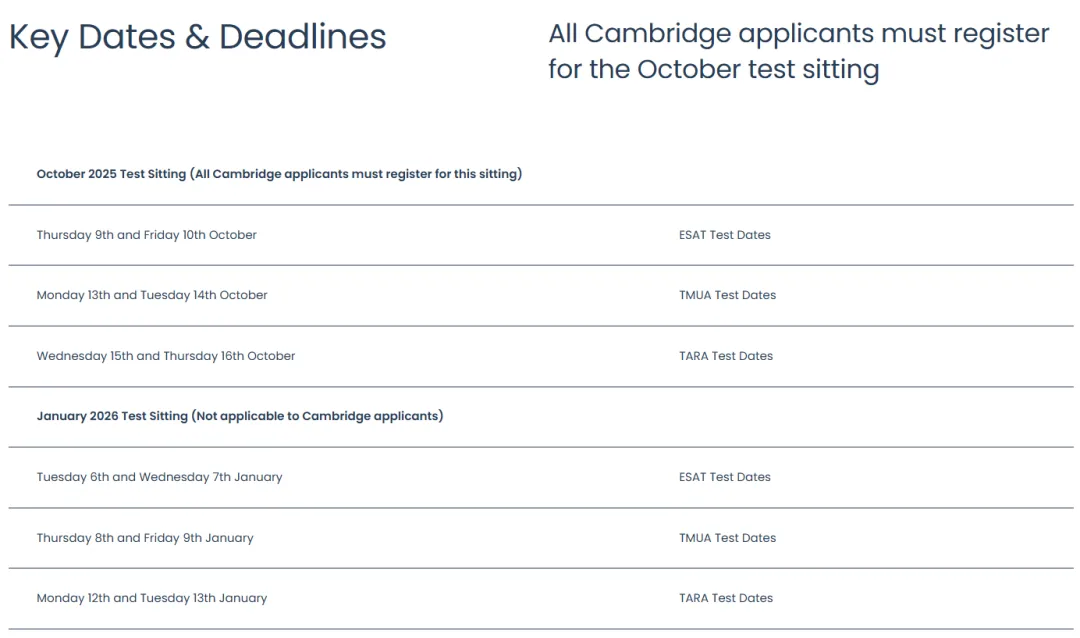The width and height of the screenshot is (1080, 638).
Task: Select Wednesday 15th and Thursday 16th October
Action: click(166, 356)
